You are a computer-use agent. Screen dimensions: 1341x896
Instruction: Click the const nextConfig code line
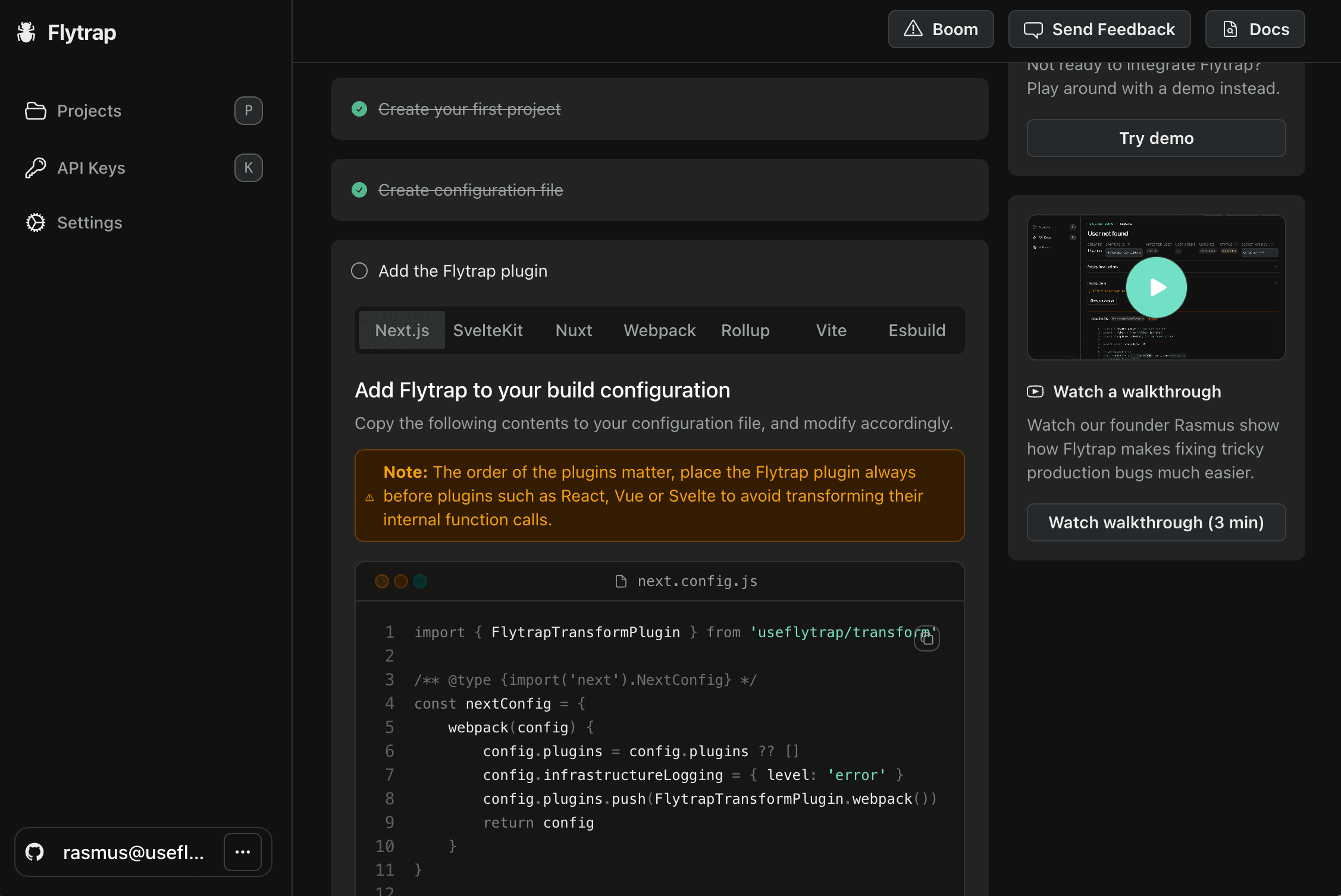tap(500, 704)
